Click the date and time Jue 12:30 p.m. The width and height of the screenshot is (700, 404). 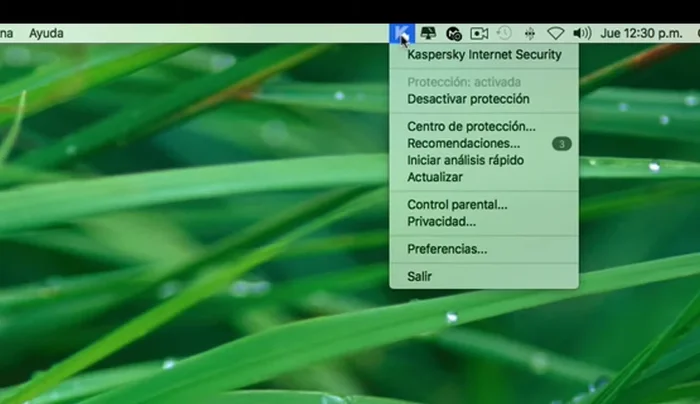[641, 33]
